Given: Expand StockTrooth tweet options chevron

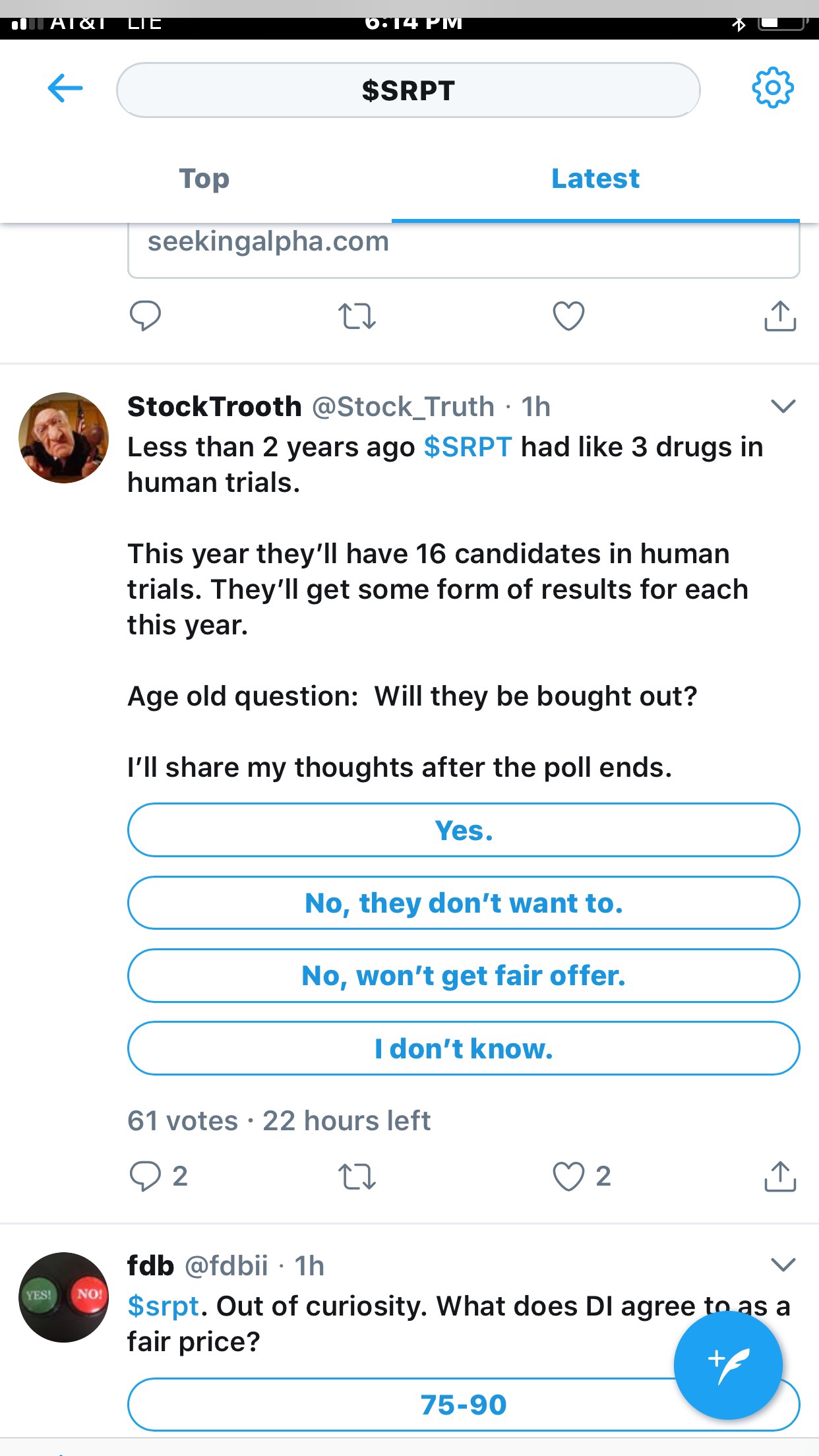Looking at the screenshot, I should point(783,406).
